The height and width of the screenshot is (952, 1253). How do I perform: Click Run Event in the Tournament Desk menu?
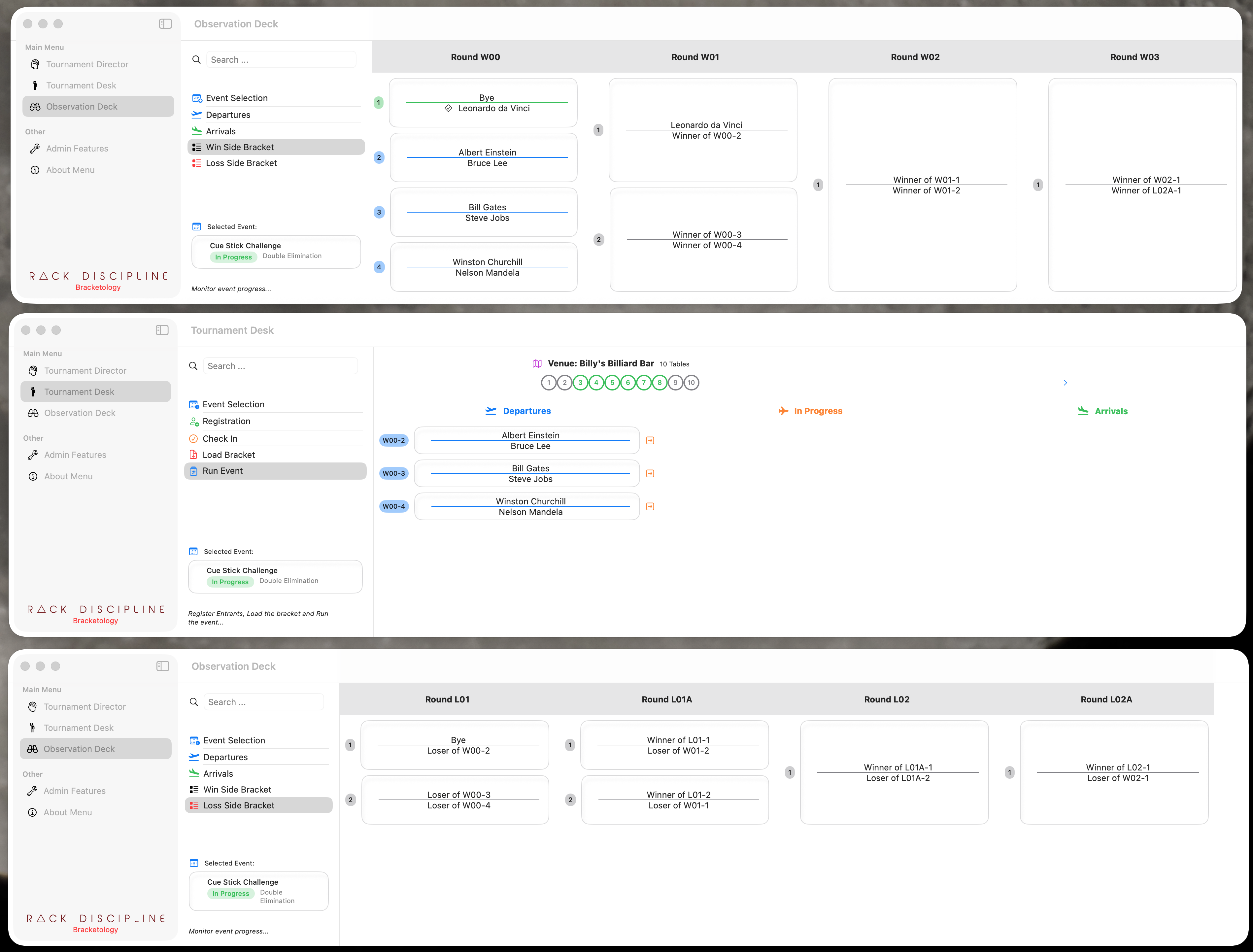223,470
